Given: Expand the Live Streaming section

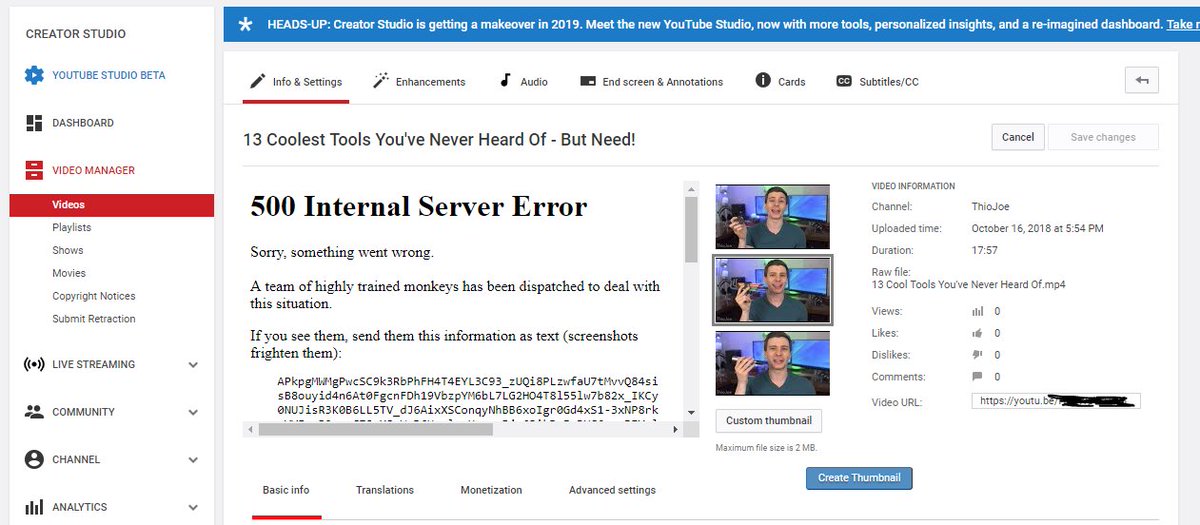Looking at the screenshot, I should (193, 365).
